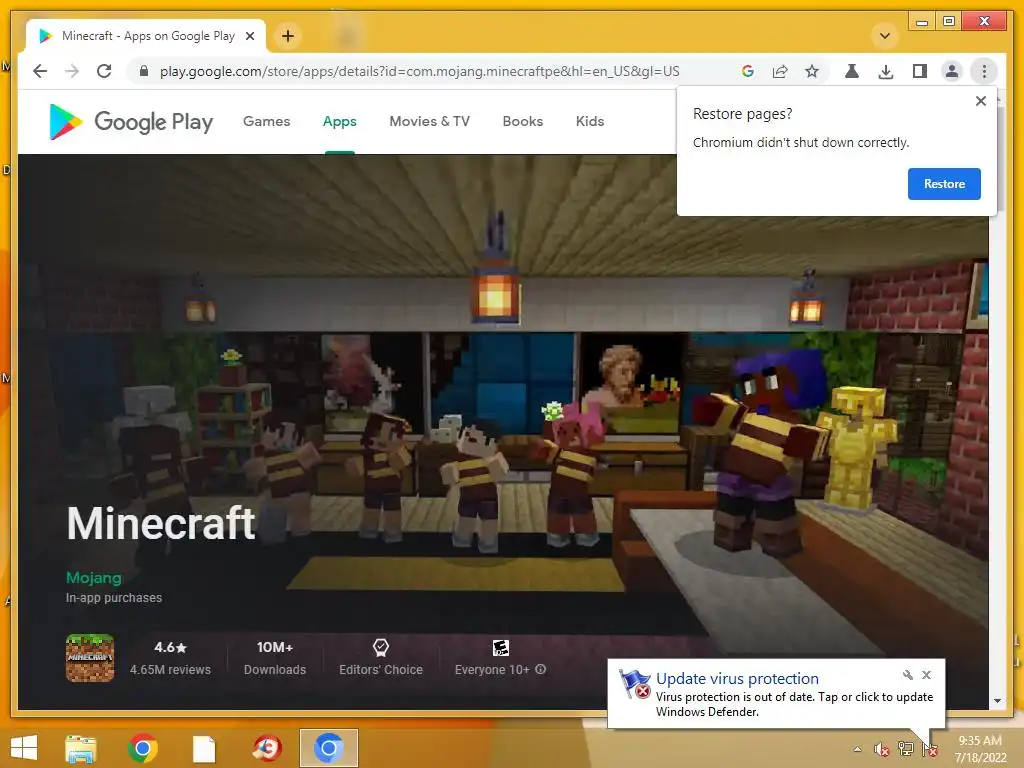Open the Chromium three-dot menu
1024x768 pixels.
984,71
